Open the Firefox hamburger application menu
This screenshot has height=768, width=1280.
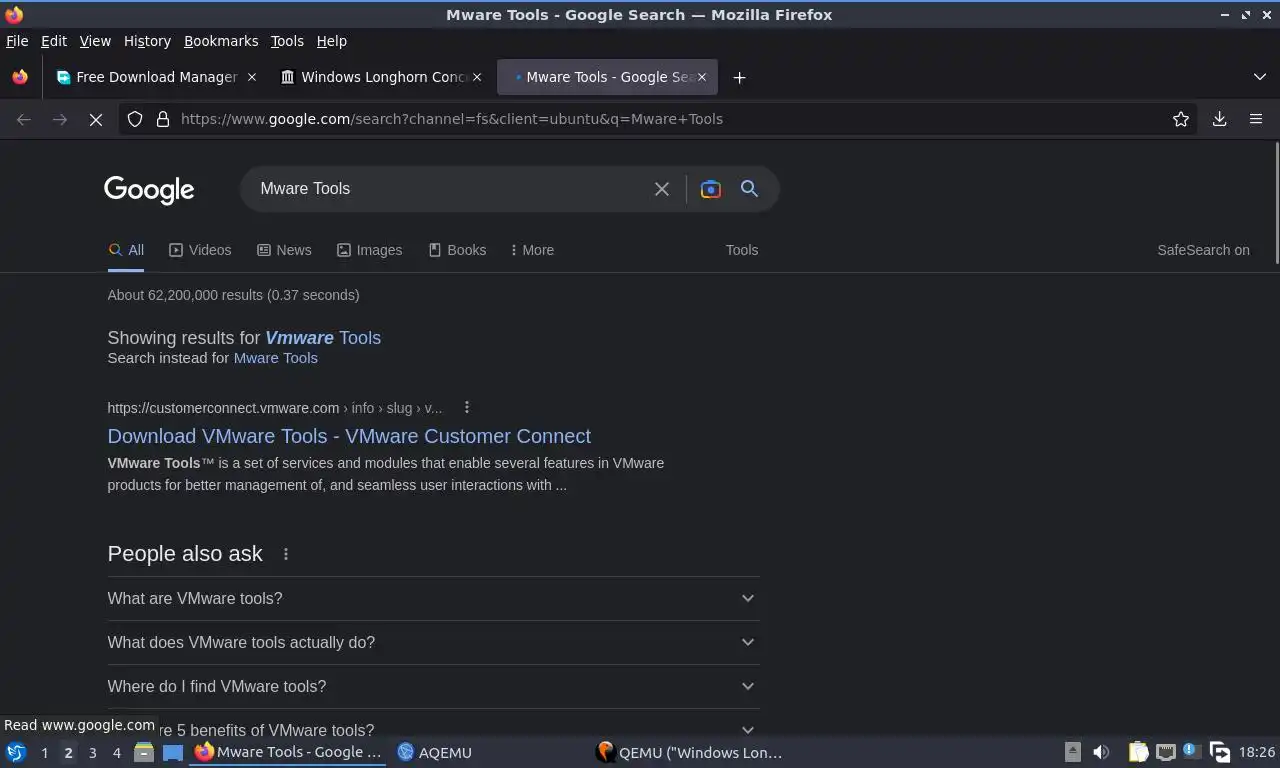click(x=1256, y=119)
